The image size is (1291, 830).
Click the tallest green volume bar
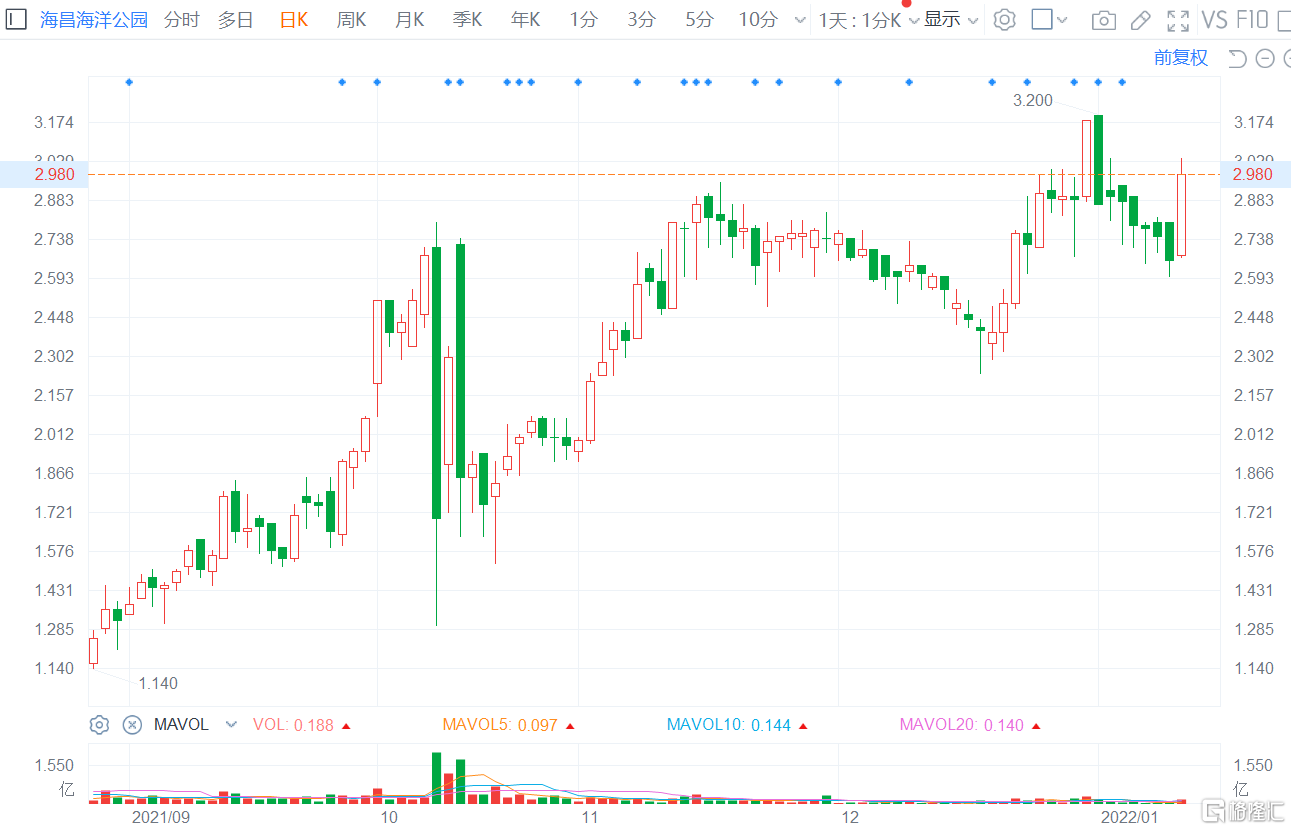coord(437,778)
